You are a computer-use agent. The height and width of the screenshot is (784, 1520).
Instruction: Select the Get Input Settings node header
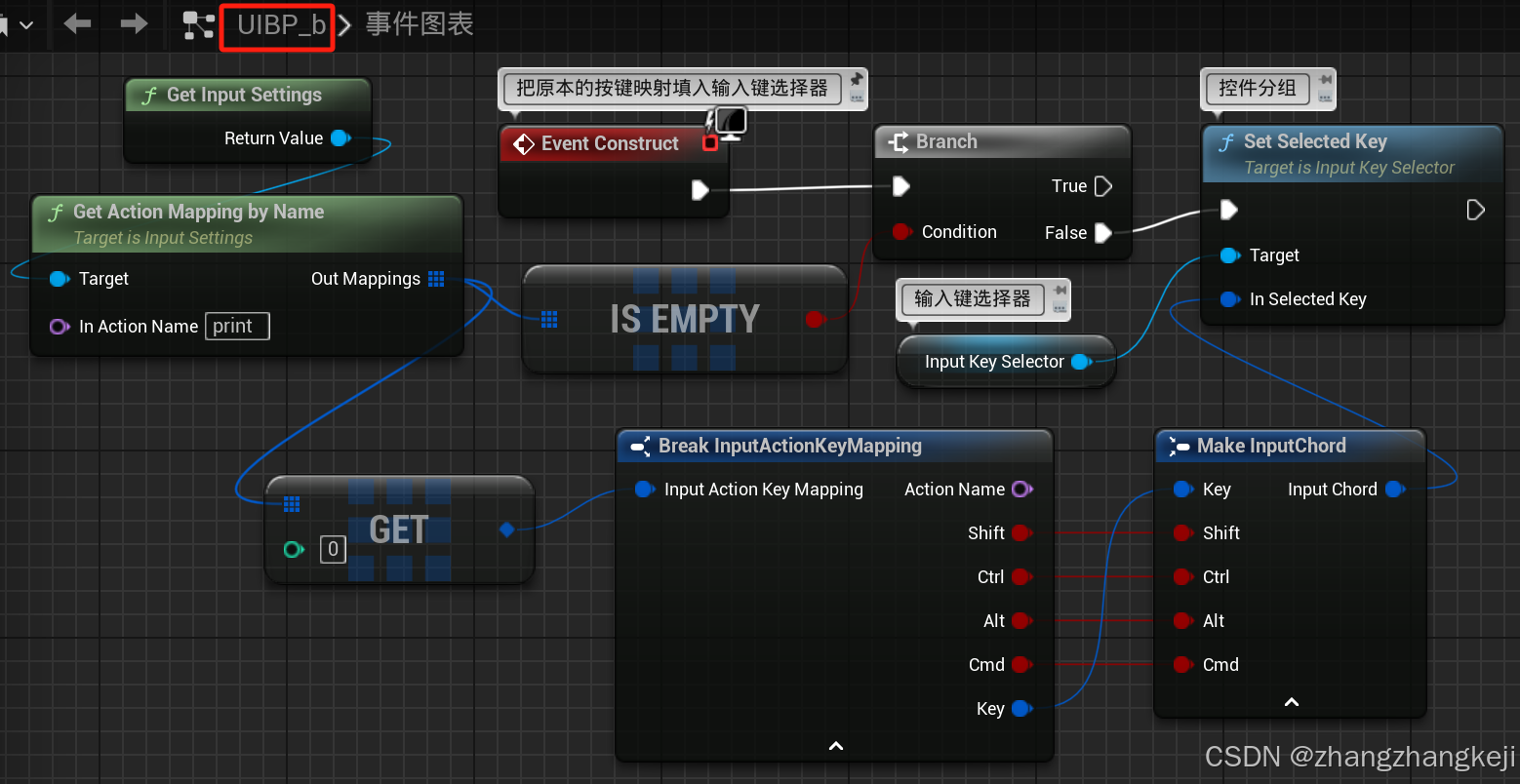click(248, 95)
